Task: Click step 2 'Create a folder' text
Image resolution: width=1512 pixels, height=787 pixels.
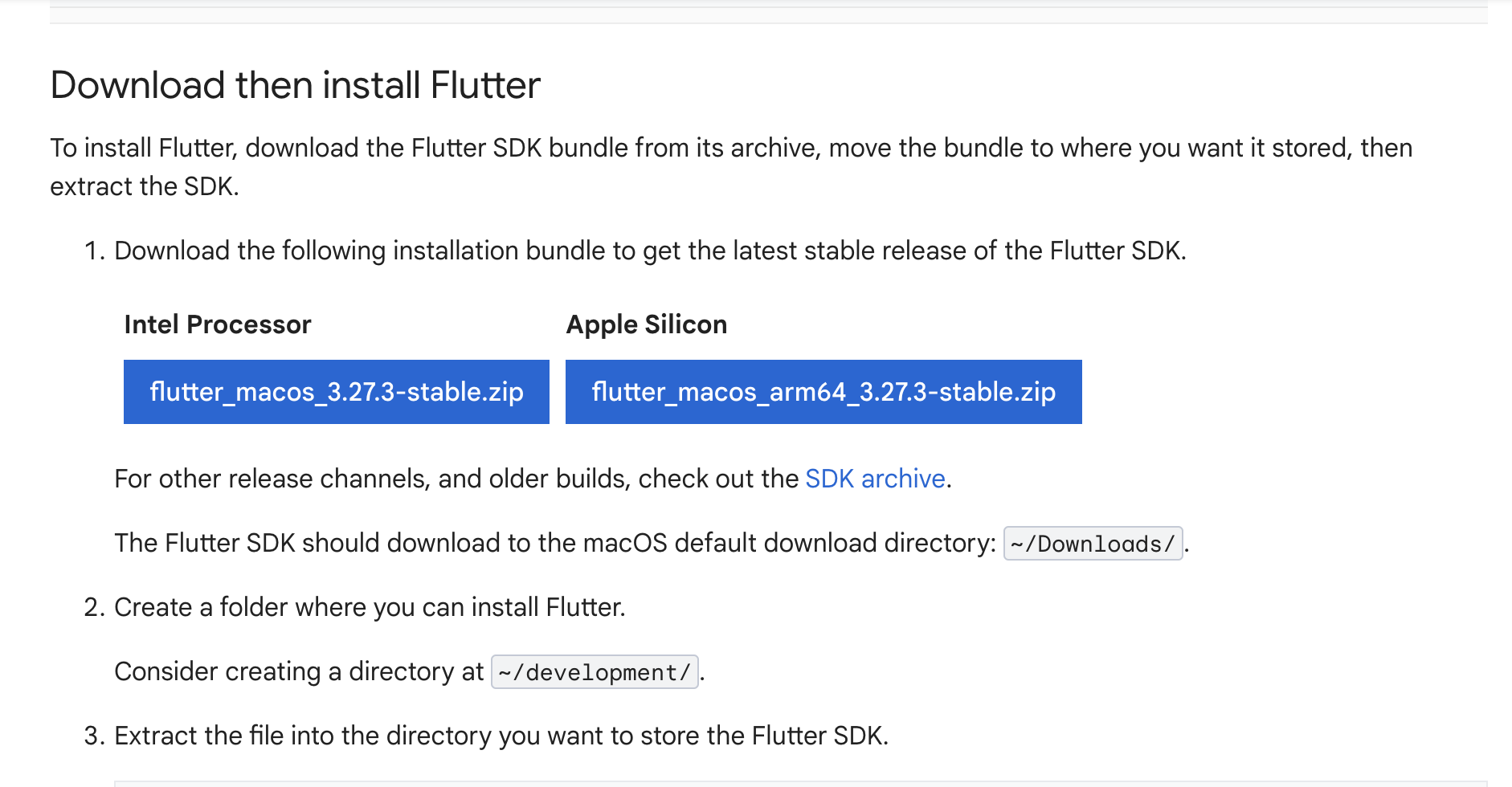Action: coord(370,607)
